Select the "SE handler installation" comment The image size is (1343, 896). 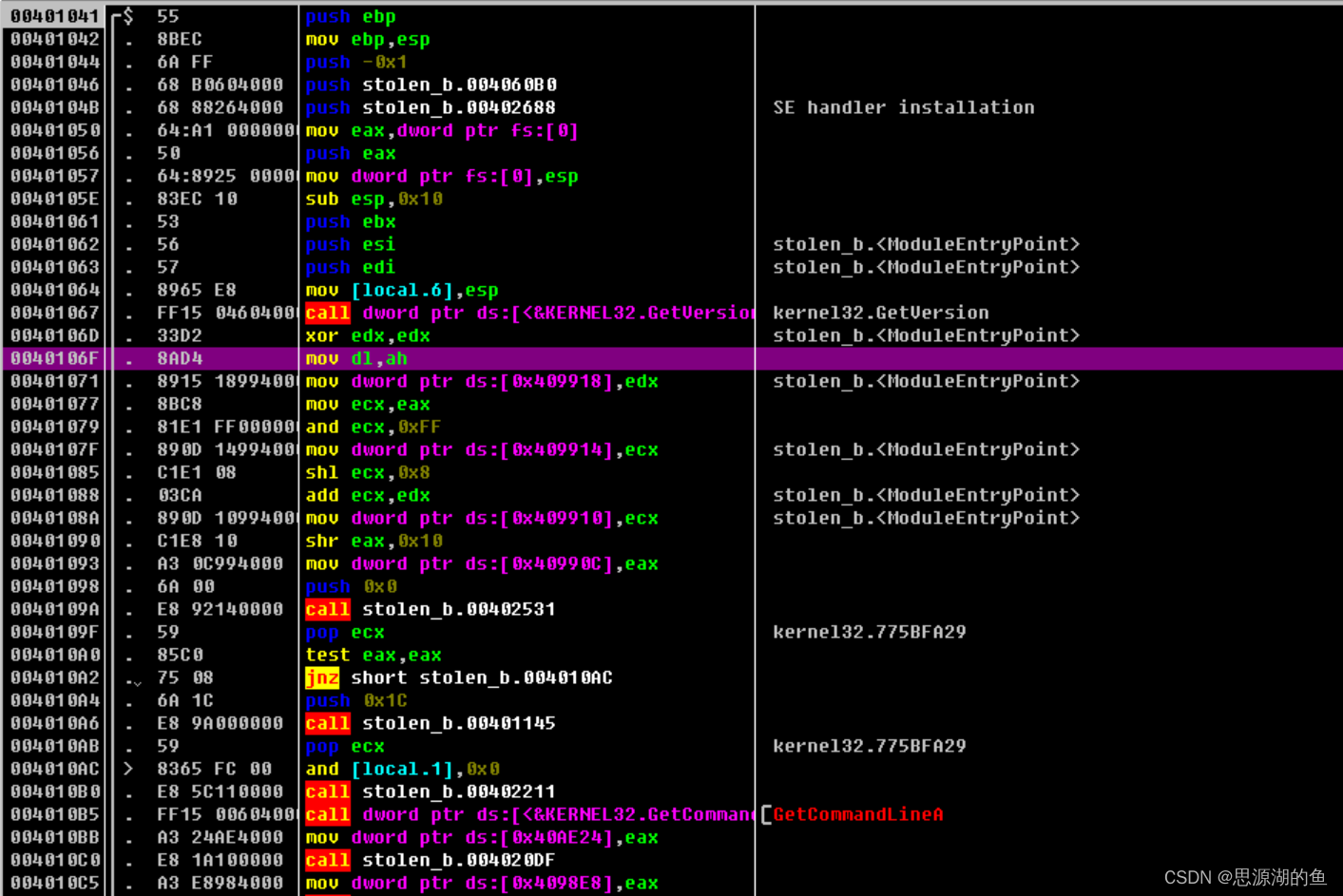coord(904,107)
